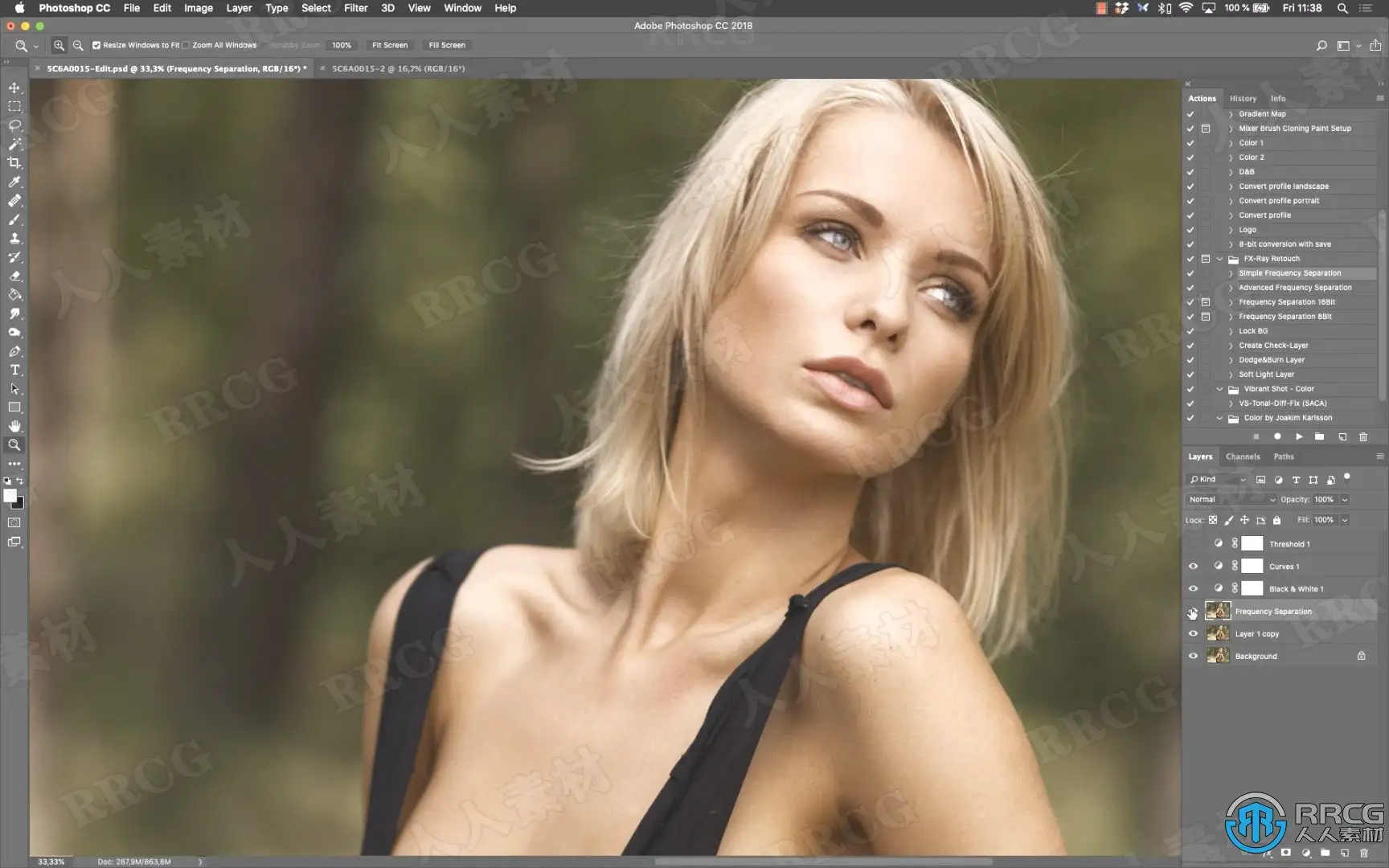Filter layers by type layers icon
Image resolution: width=1389 pixels, height=868 pixels.
click(x=1296, y=480)
